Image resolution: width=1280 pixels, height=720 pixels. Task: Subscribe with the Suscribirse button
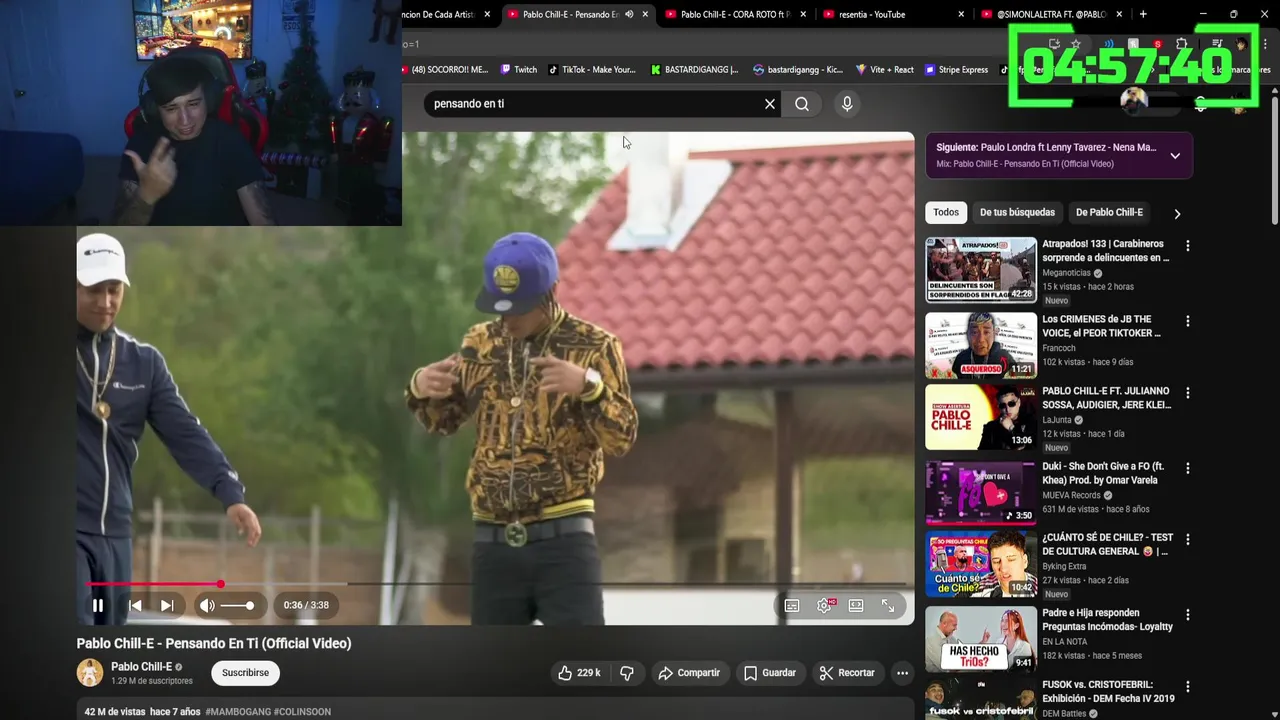pyautogui.click(x=245, y=673)
